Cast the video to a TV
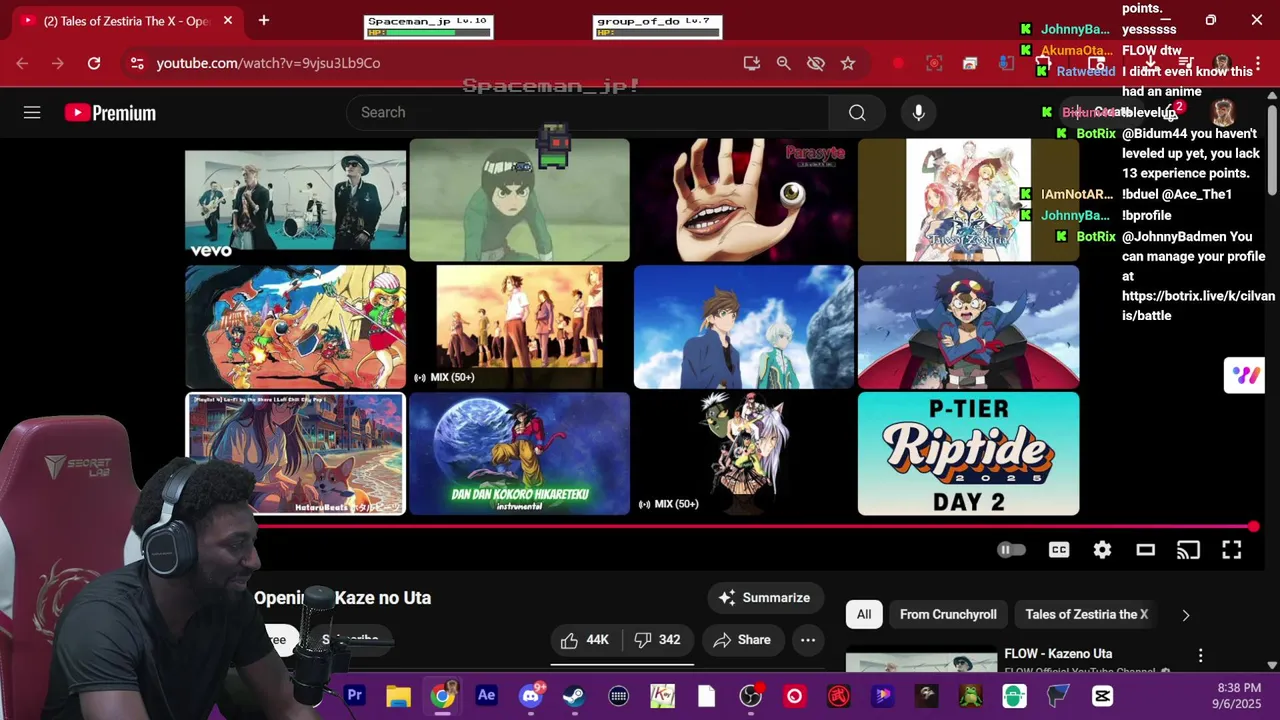1280x720 pixels. tap(1188, 550)
